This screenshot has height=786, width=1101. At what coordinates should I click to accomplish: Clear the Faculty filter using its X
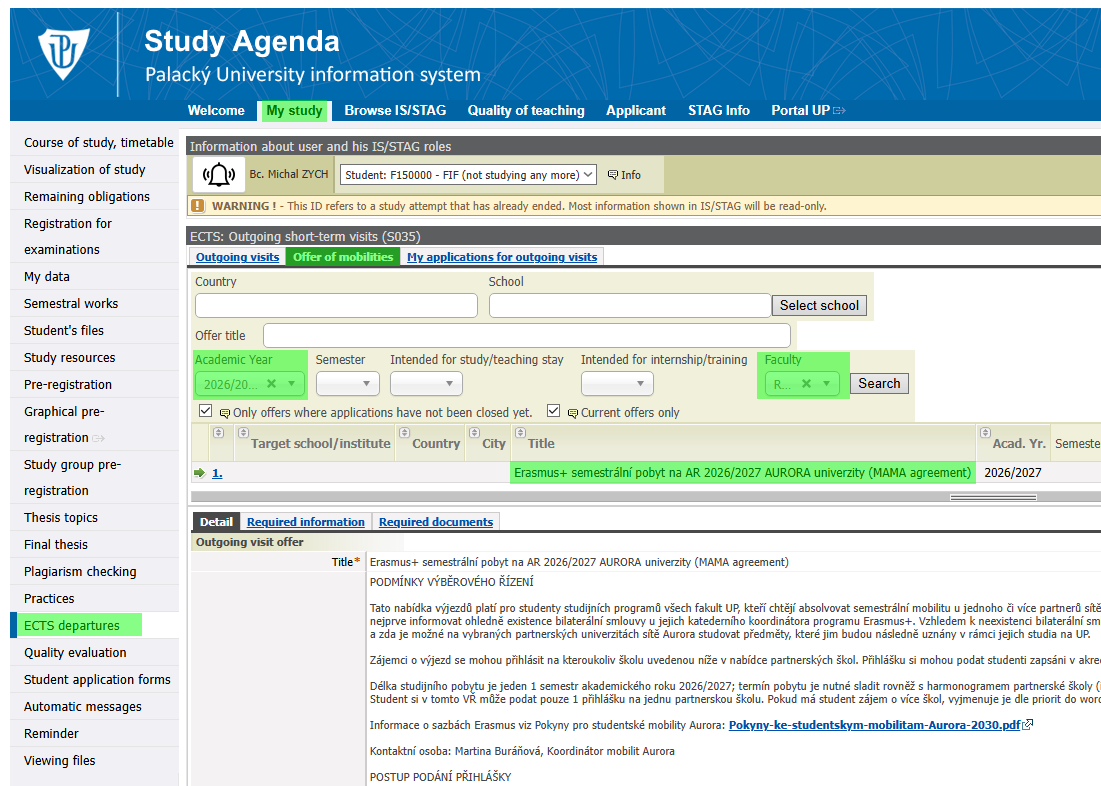[806, 384]
